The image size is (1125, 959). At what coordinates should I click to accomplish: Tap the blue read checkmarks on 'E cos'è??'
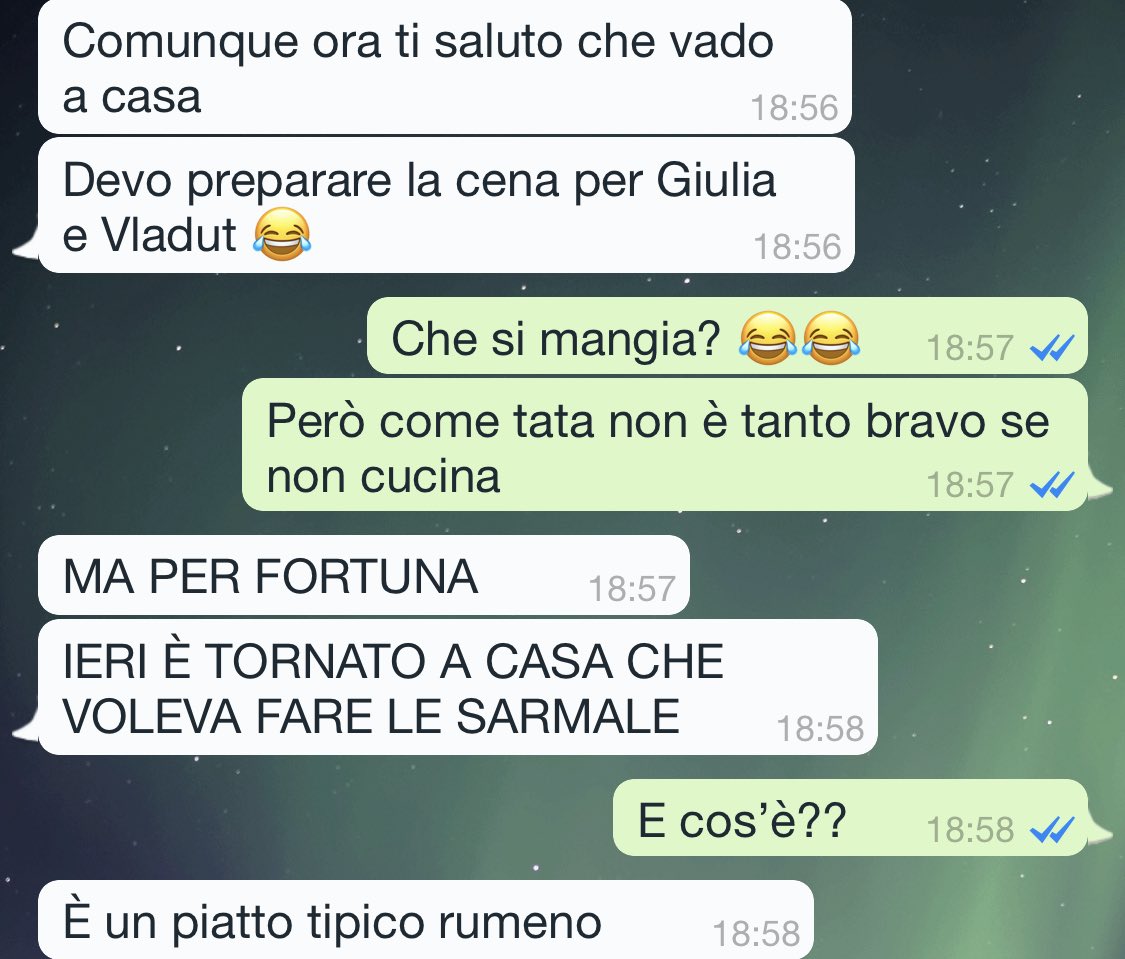tap(1052, 831)
